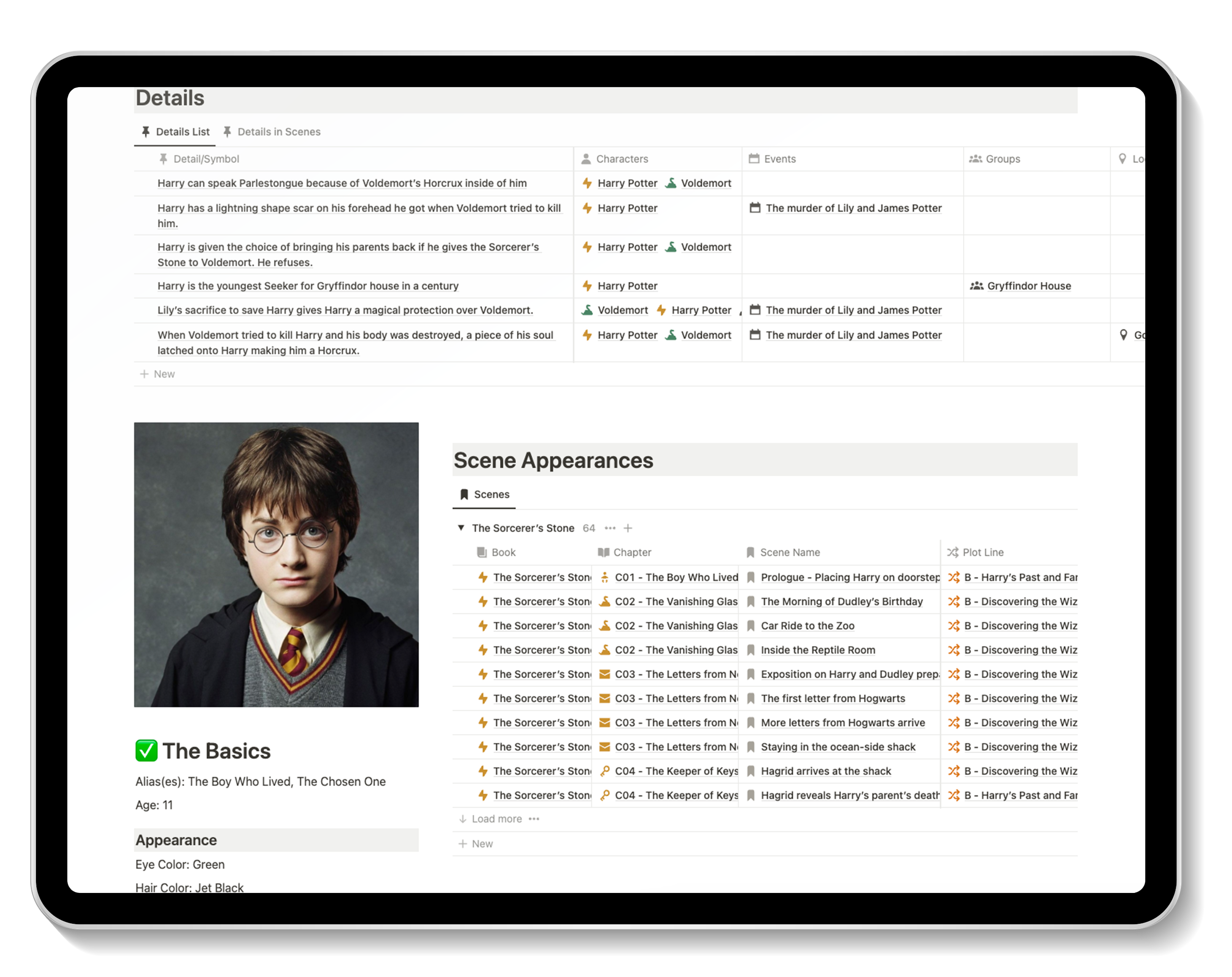Open B - Harry's Past plot line in the Prologue row
Viewport: 1232px width, 977px height.
pyautogui.click(x=1020, y=578)
